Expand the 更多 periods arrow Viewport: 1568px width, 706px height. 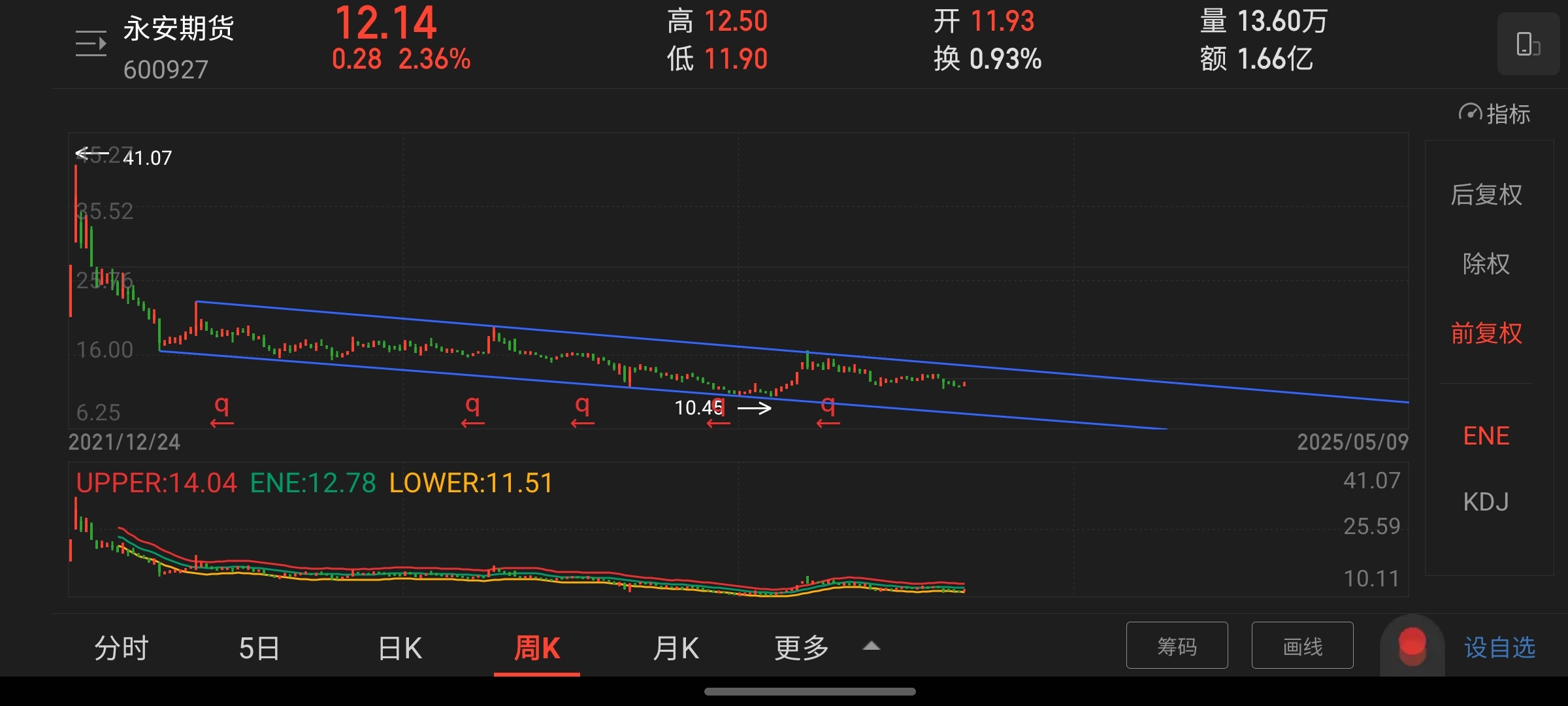(x=872, y=647)
